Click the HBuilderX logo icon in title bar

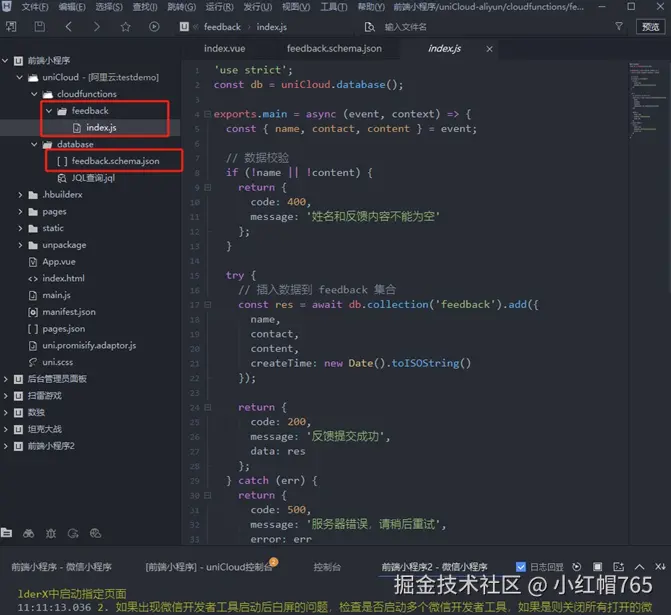[x=6, y=6]
